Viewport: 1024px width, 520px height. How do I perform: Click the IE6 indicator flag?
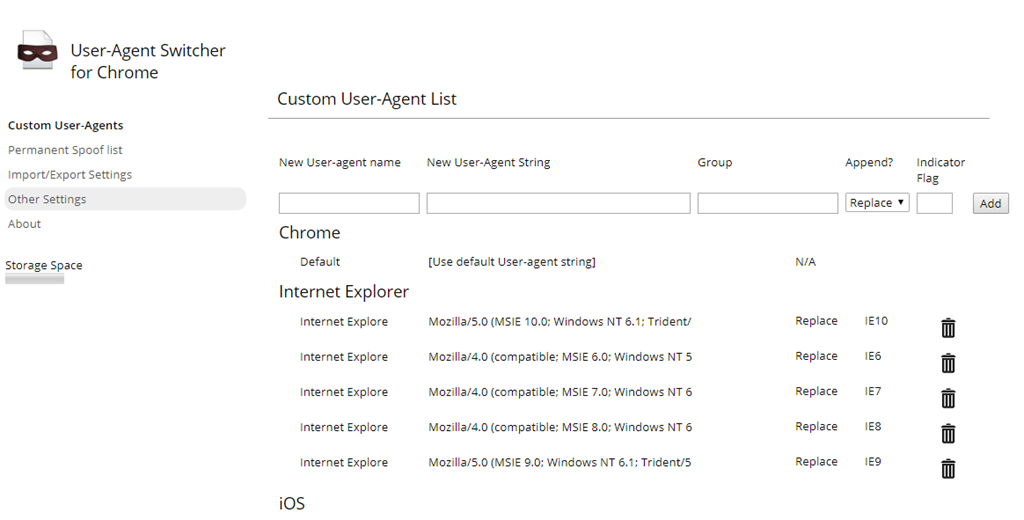pos(873,356)
